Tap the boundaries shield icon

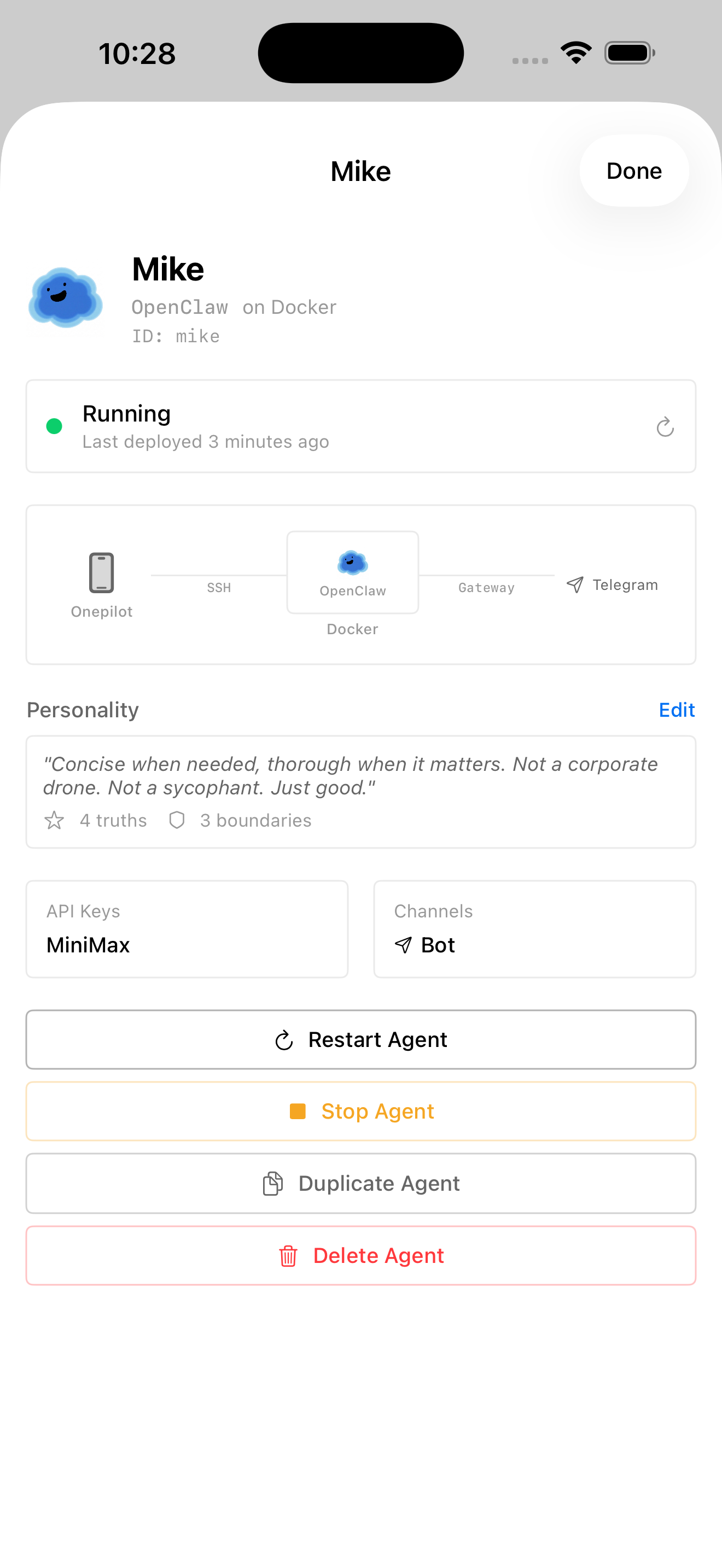click(x=177, y=820)
